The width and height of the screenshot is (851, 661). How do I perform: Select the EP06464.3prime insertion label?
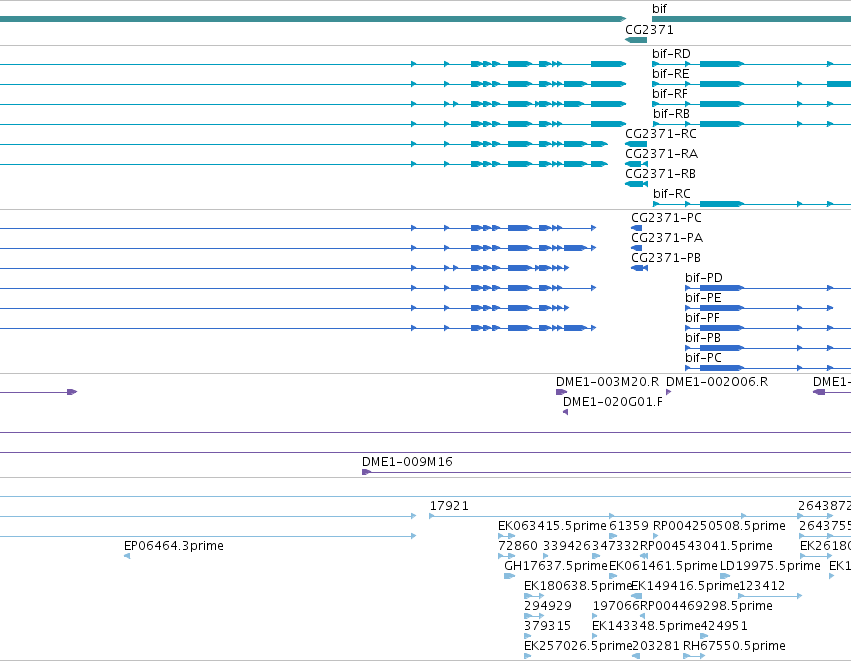(x=174, y=546)
